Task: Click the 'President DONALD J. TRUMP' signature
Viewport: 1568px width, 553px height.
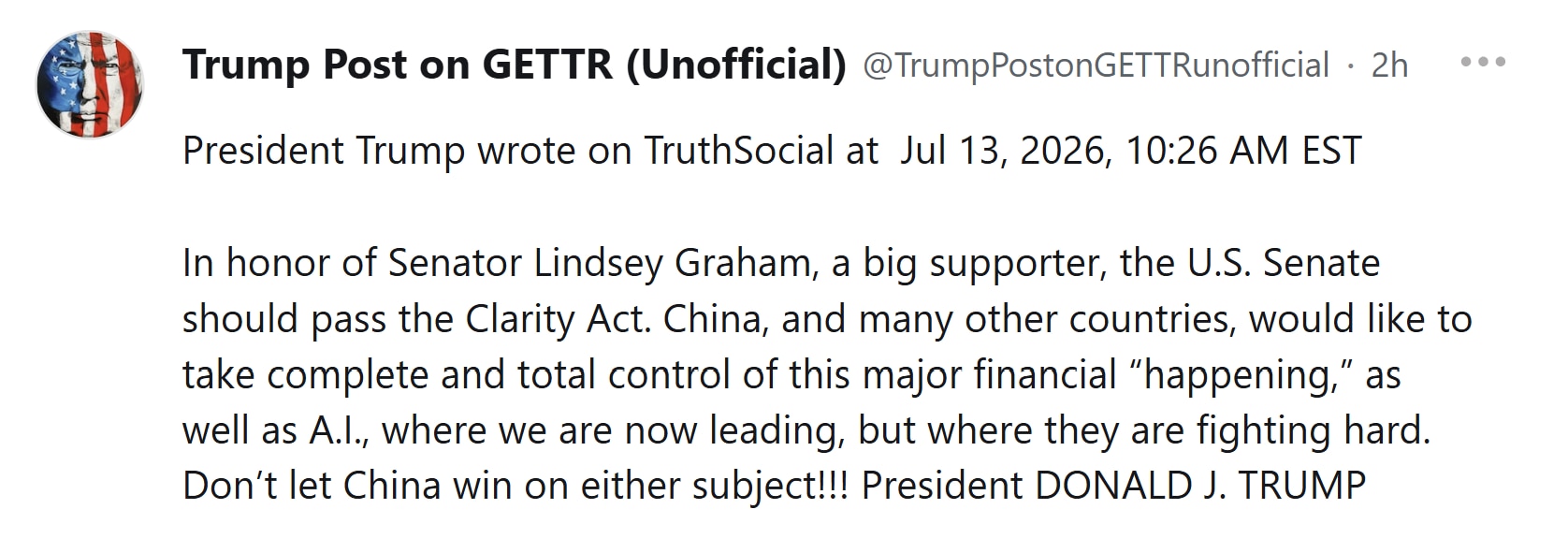Action: coord(1113,487)
